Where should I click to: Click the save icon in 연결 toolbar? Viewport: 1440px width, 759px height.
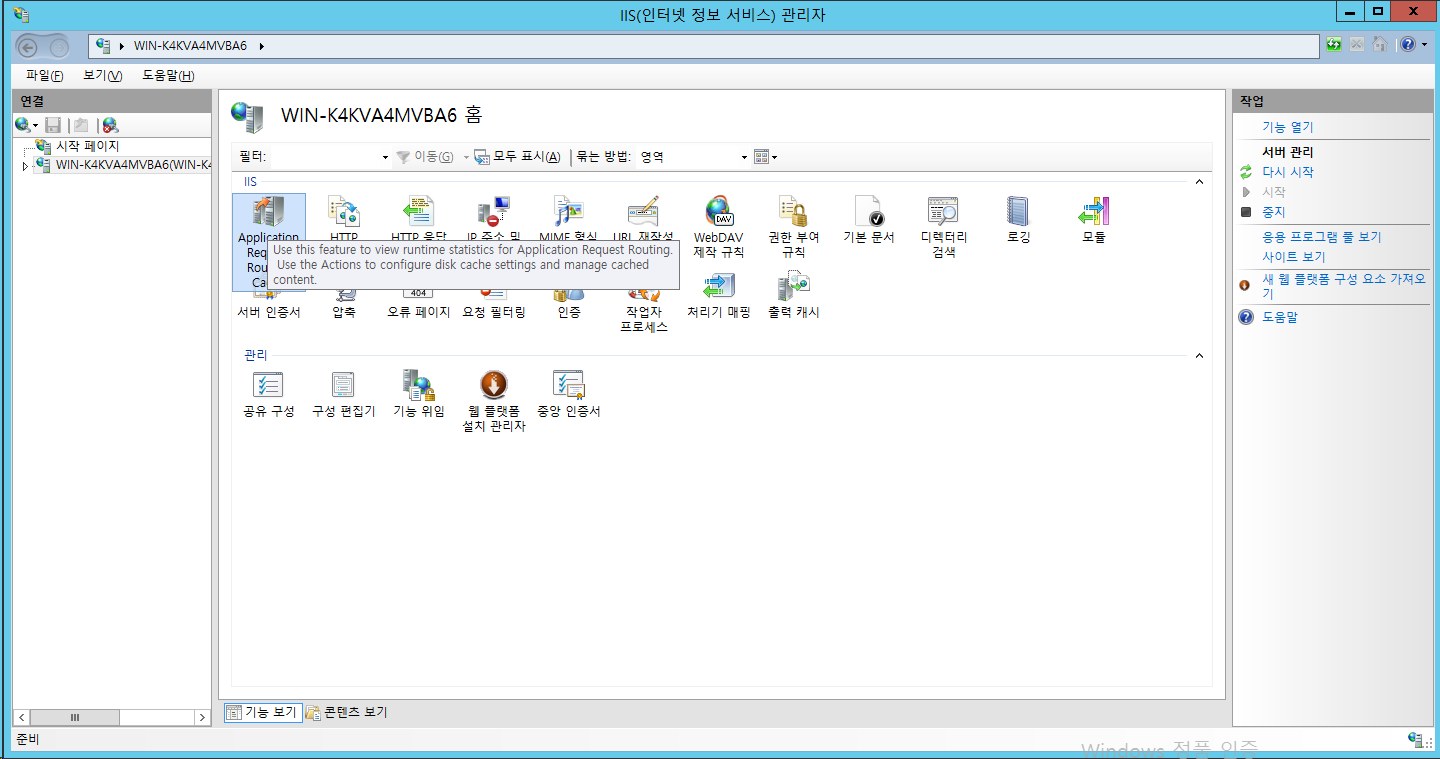point(53,125)
